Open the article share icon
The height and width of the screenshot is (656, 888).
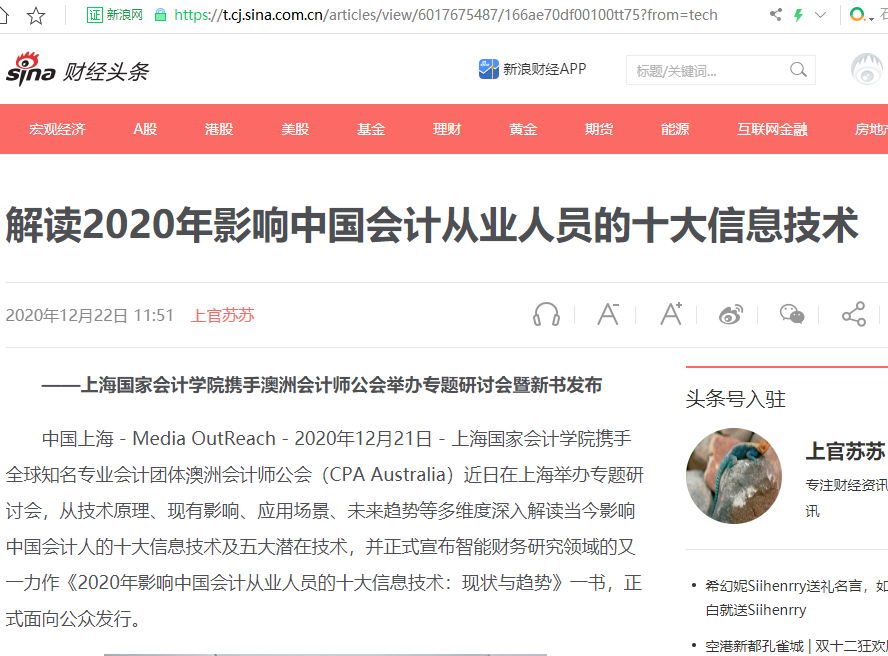[x=853, y=314]
